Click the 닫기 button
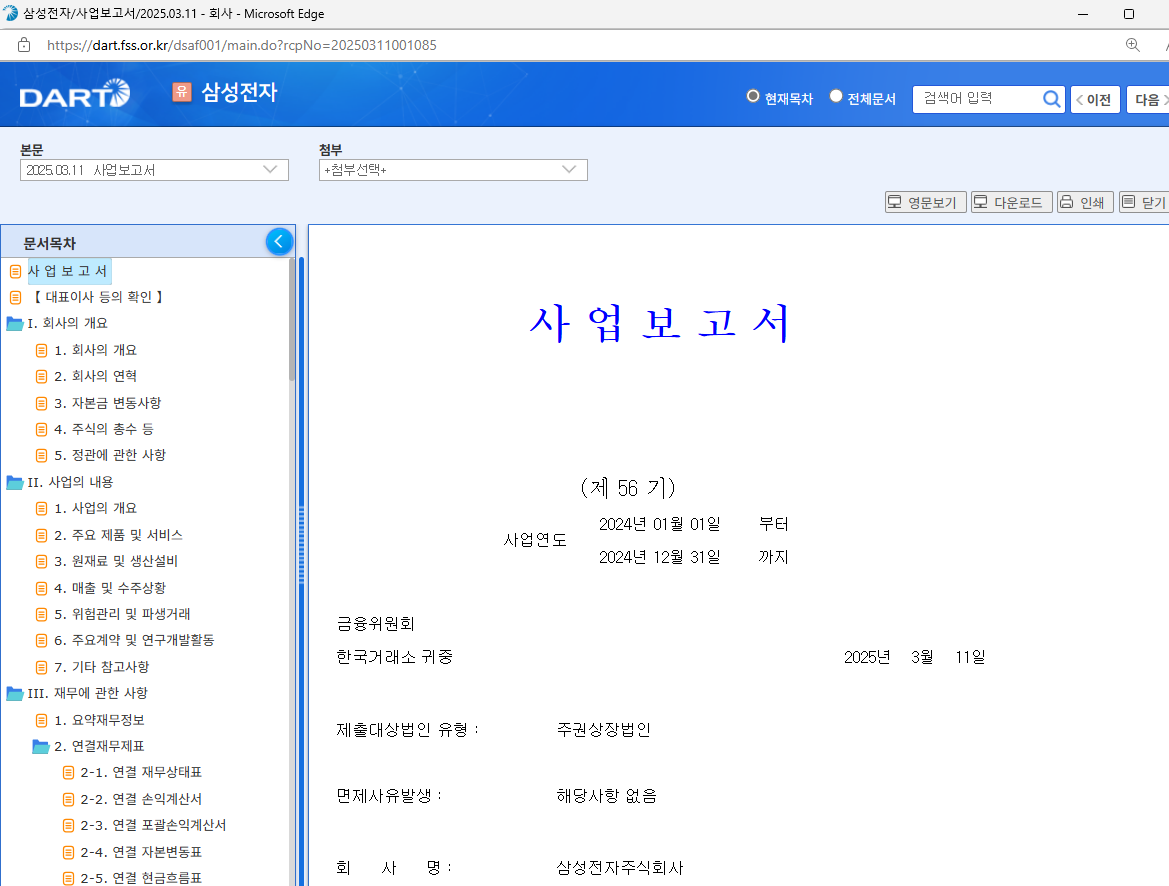1169x886 pixels. click(1144, 202)
